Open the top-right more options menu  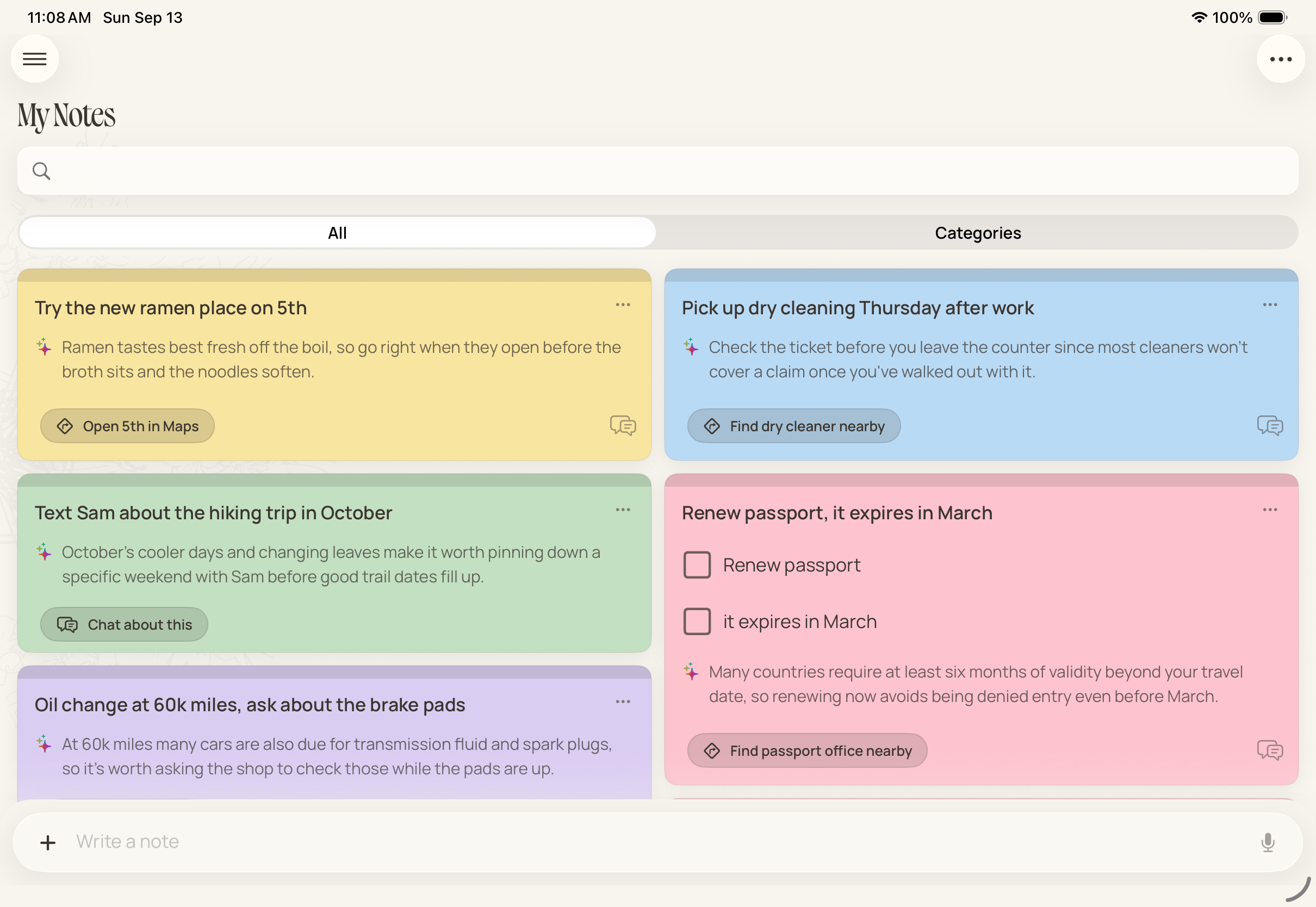tap(1281, 59)
